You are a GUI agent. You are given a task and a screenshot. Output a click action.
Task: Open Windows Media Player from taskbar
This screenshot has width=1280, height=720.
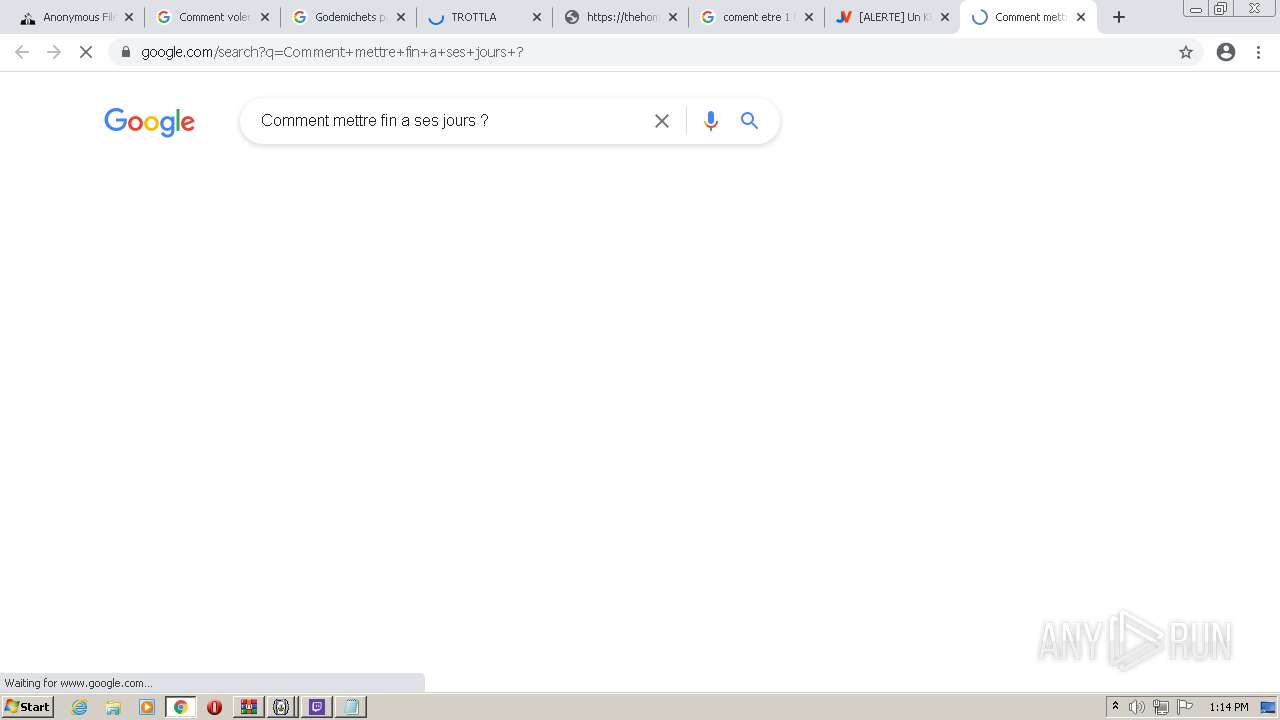tap(147, 707)
